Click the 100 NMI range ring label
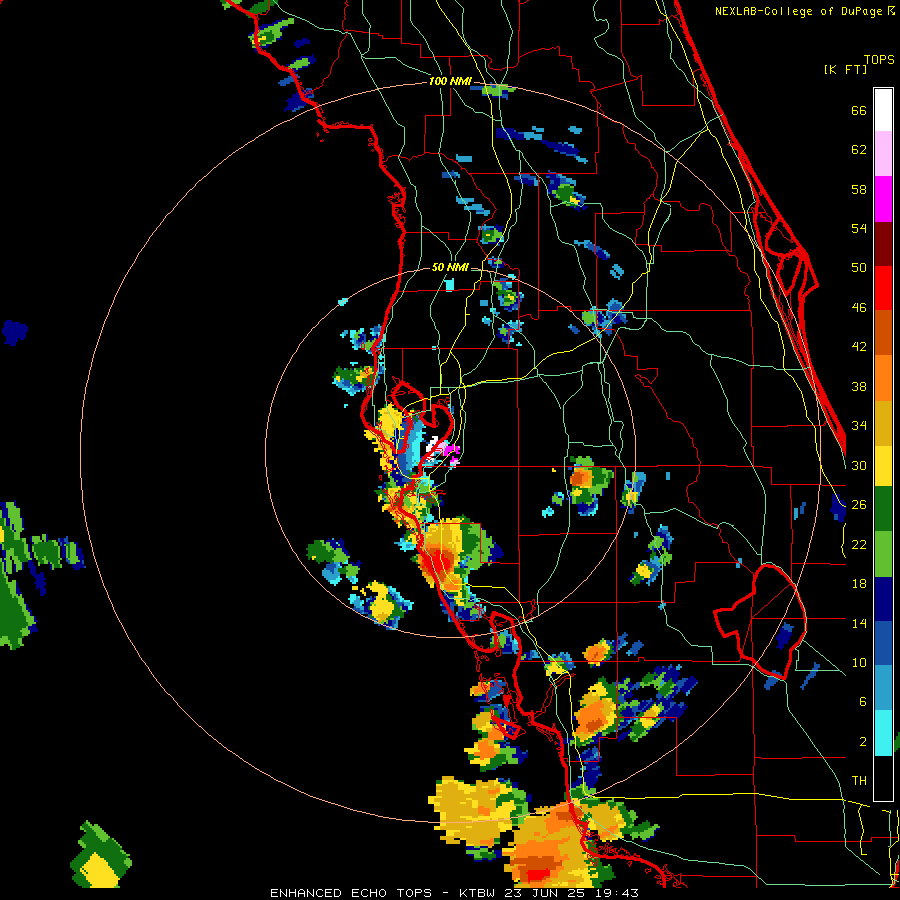 (450, 82)
